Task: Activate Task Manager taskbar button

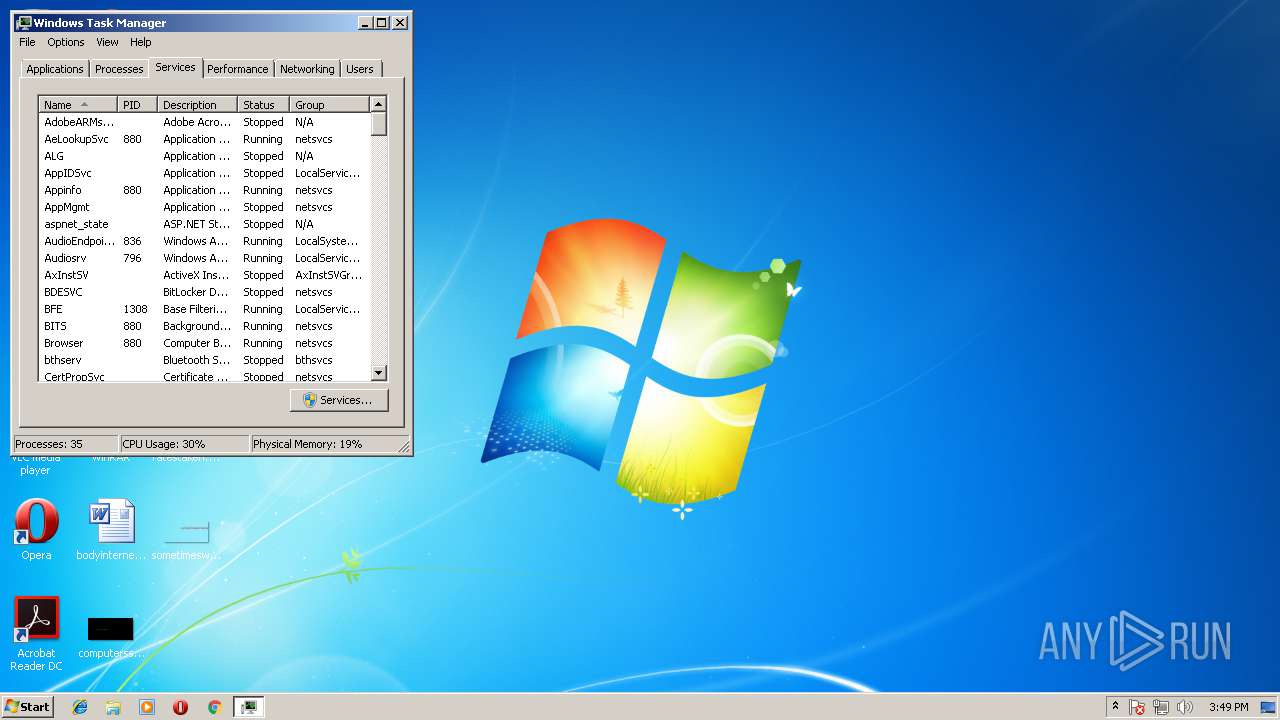Action: pyautogui.click(x=248, y=707)
